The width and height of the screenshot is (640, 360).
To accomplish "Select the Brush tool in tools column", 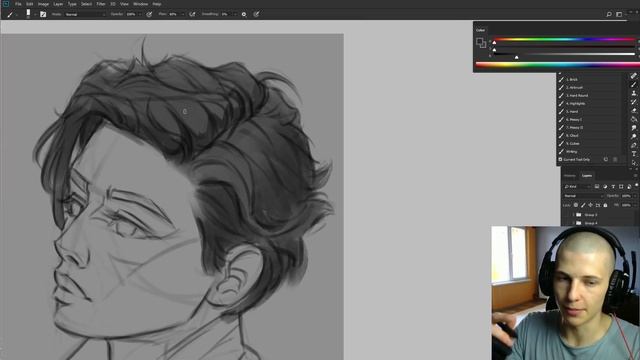I will coord(633,84).
